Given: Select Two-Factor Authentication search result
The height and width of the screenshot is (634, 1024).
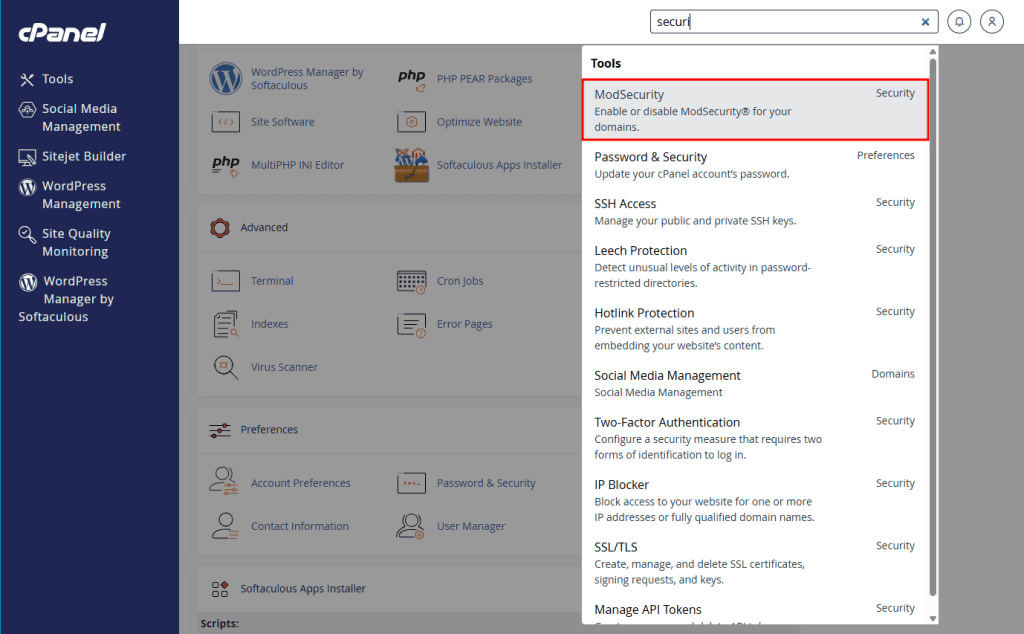Looking at the screenshot, I should (755, 438).
